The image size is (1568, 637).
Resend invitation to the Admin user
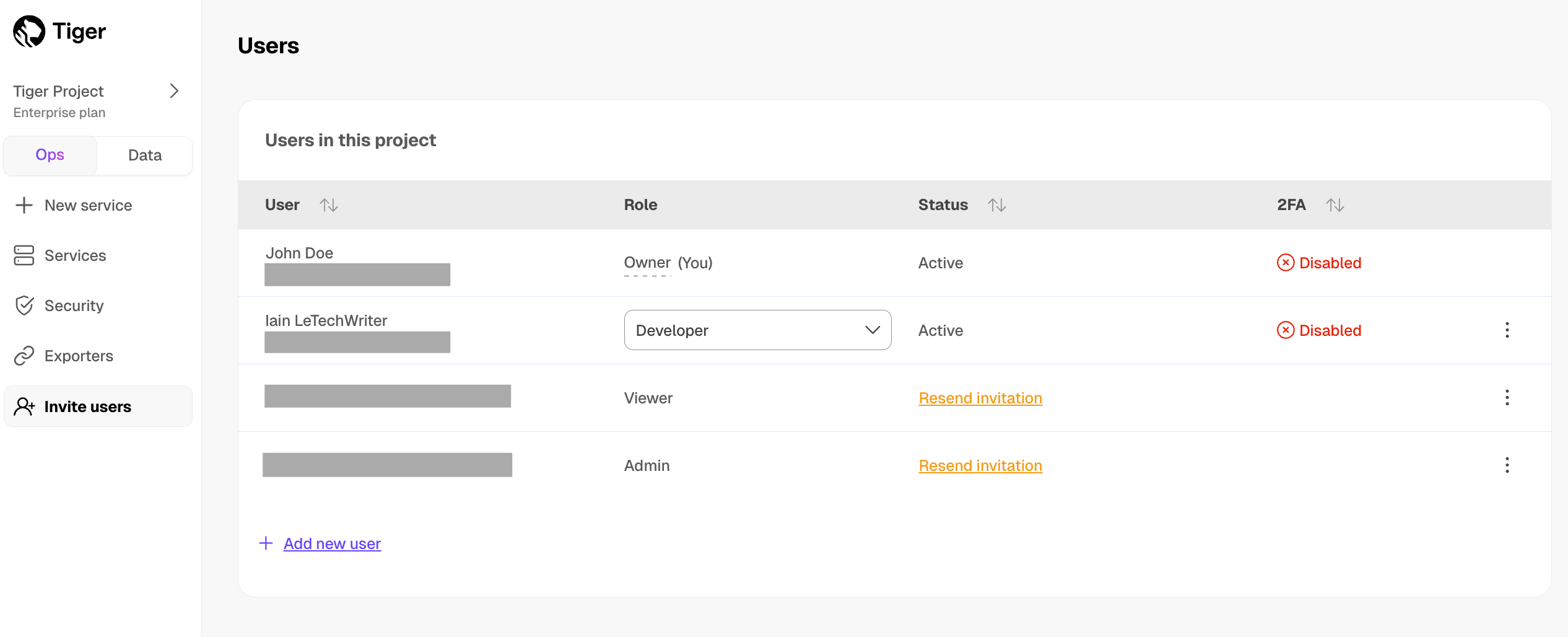980,465
